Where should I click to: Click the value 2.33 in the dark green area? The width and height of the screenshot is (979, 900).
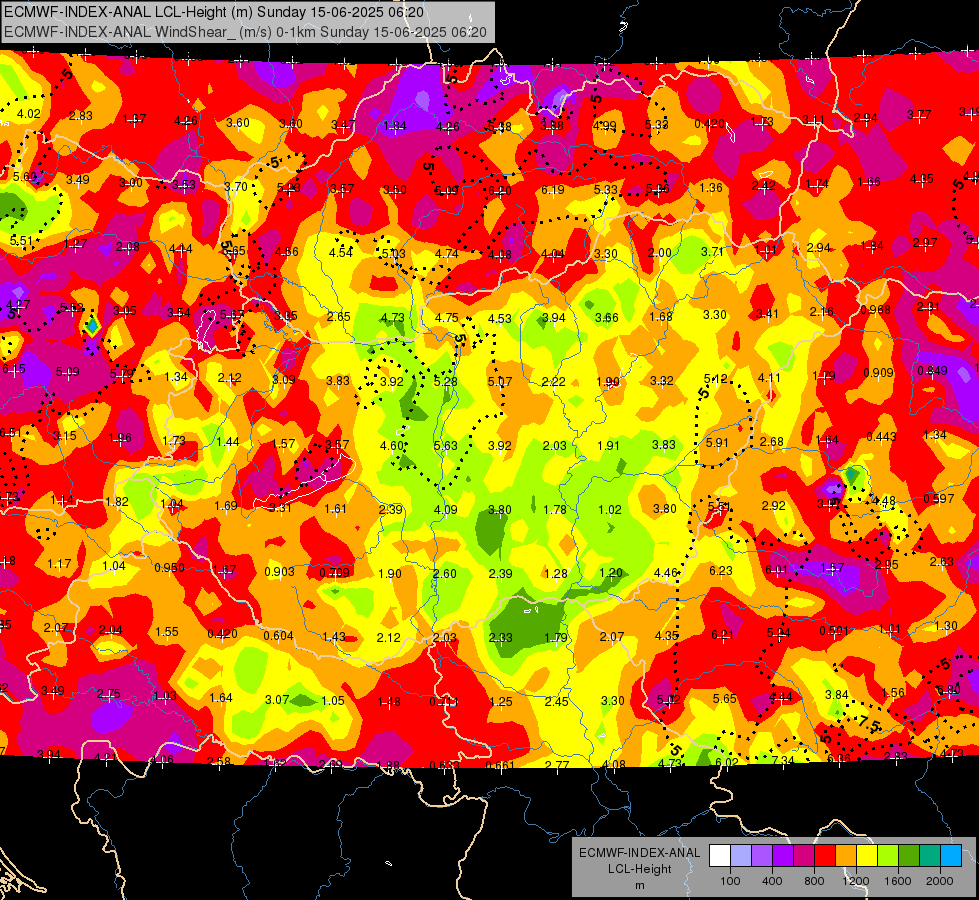500,638
